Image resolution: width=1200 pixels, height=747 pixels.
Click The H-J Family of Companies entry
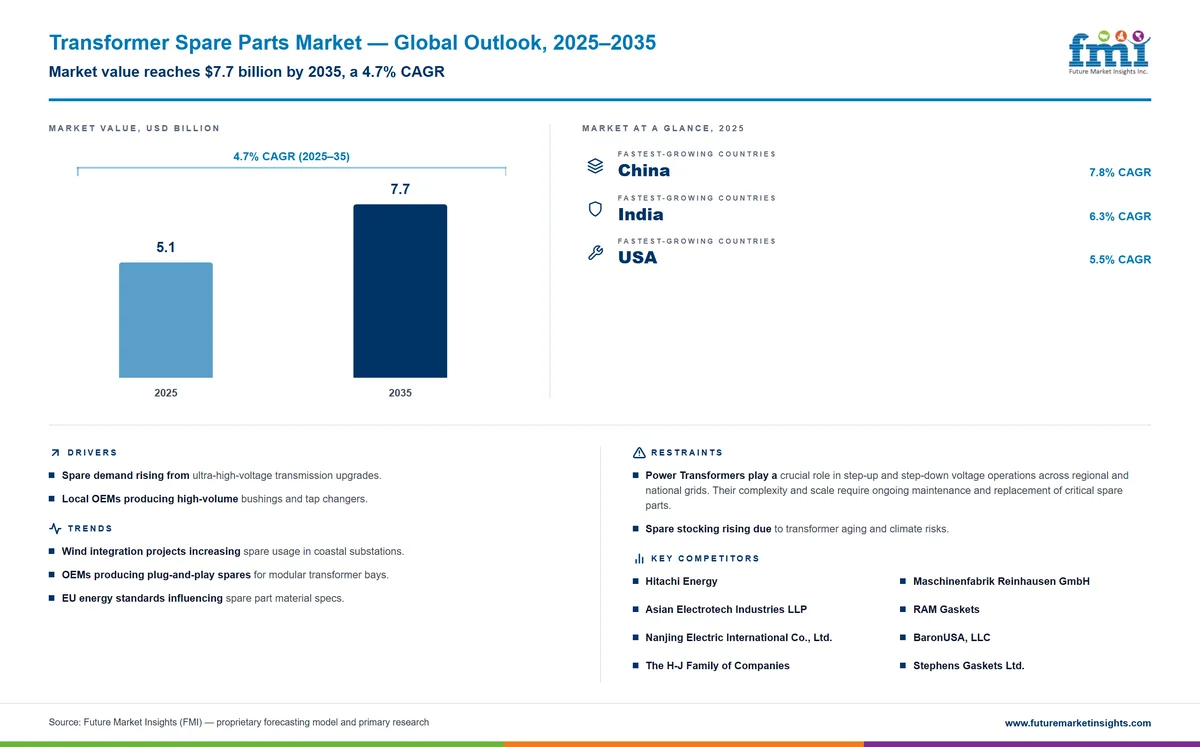tap(717, 665)
